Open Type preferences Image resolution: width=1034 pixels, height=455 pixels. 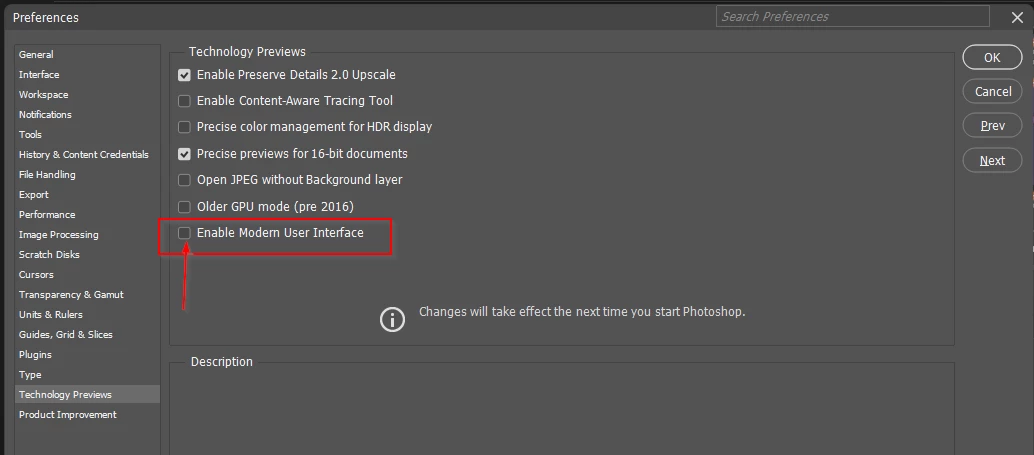[x=87, y=375]
